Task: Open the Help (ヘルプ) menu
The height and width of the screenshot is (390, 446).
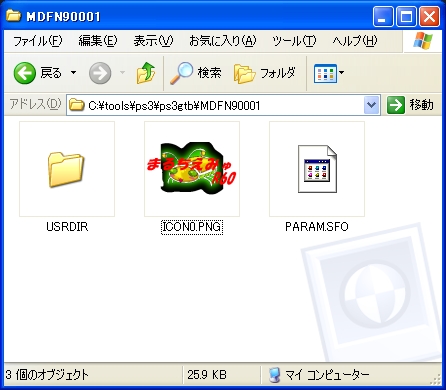Action: [x=355, y=41]
